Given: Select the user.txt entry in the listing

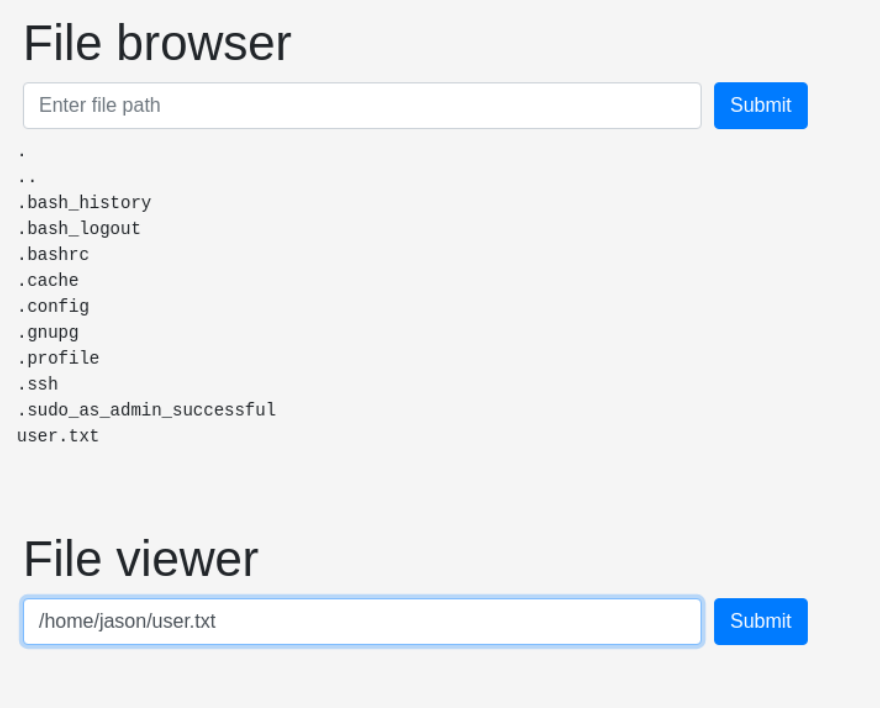Looking at the screenshot, I should pyautogui.click(x=58, y=436).
